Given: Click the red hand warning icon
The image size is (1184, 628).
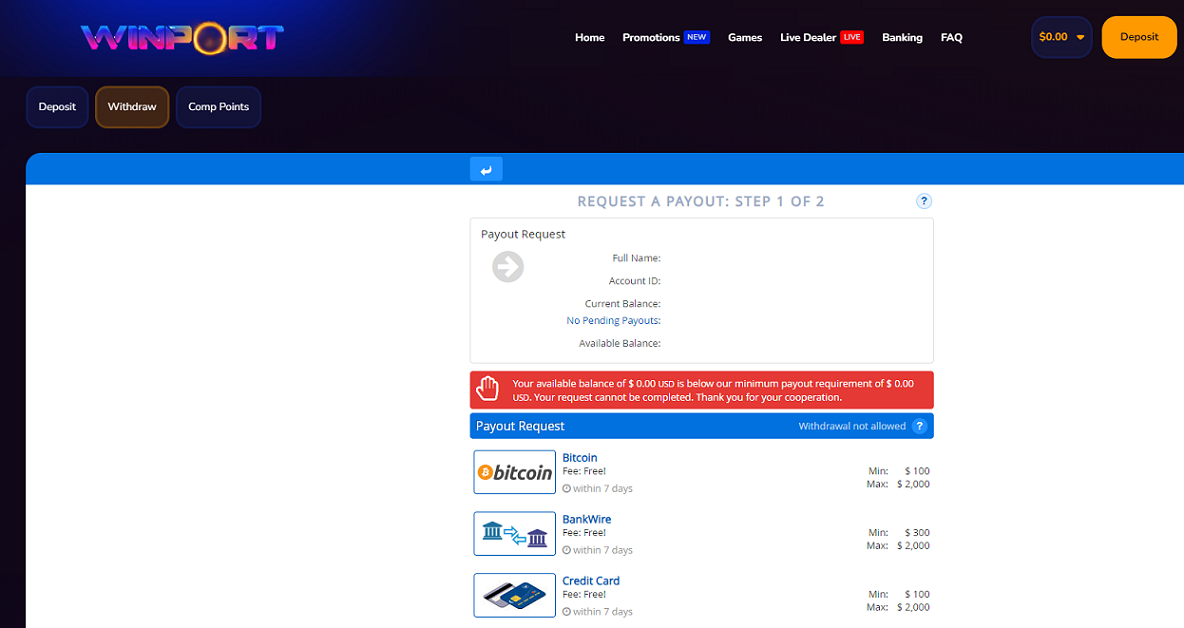Looking at the screenshot, I should coord(488,388).
